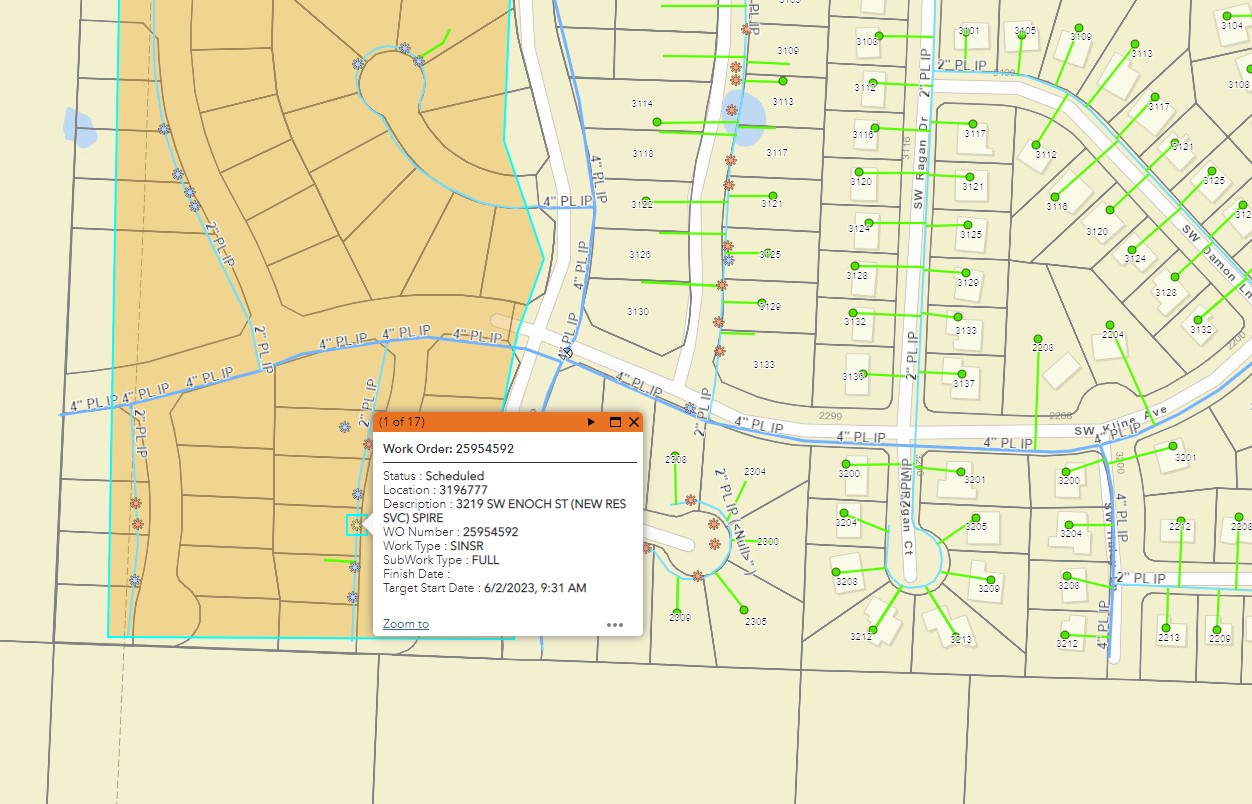The width and height of the screenshot is (1252, 804).
Task: Select the highlighted work order symbol beside the popup
Action: click(356, 525)
